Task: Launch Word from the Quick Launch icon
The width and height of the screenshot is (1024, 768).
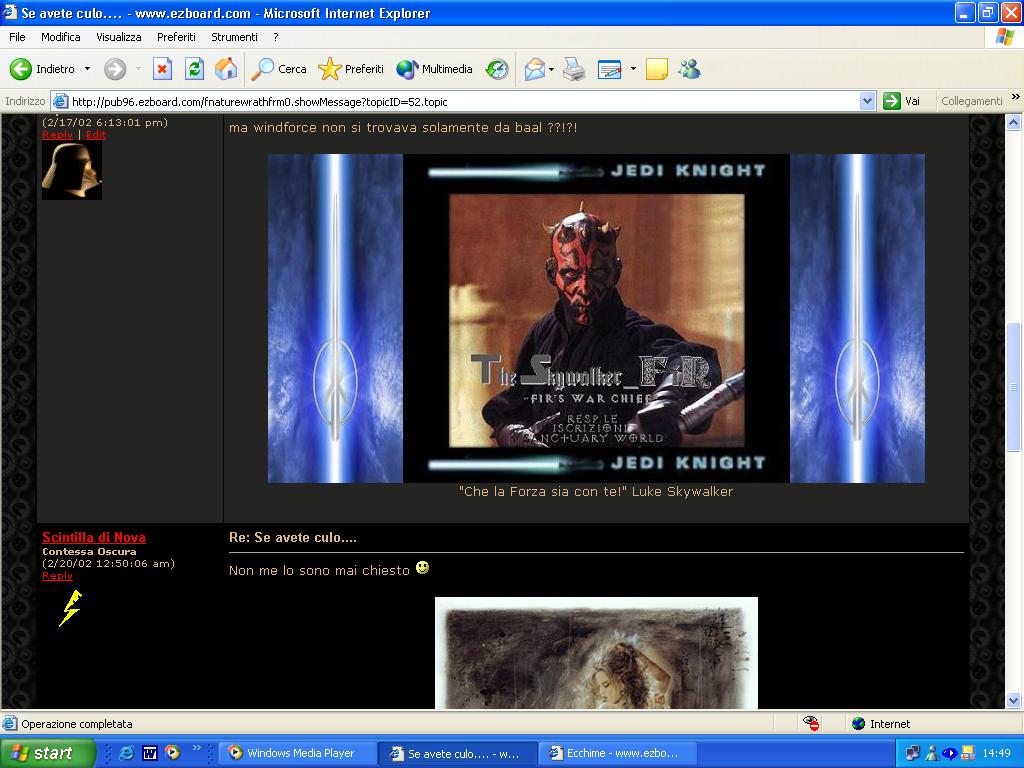Action: click(150, 753)
